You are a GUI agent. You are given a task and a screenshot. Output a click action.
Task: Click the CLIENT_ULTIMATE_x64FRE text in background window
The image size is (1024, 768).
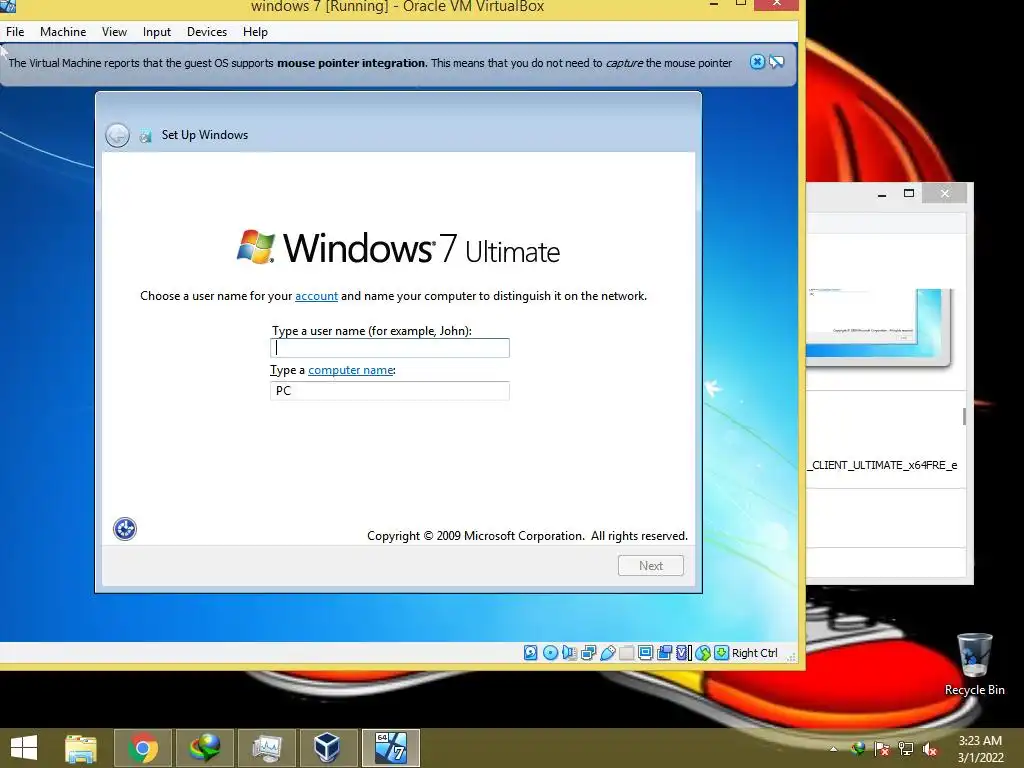[x=883, y=465]
